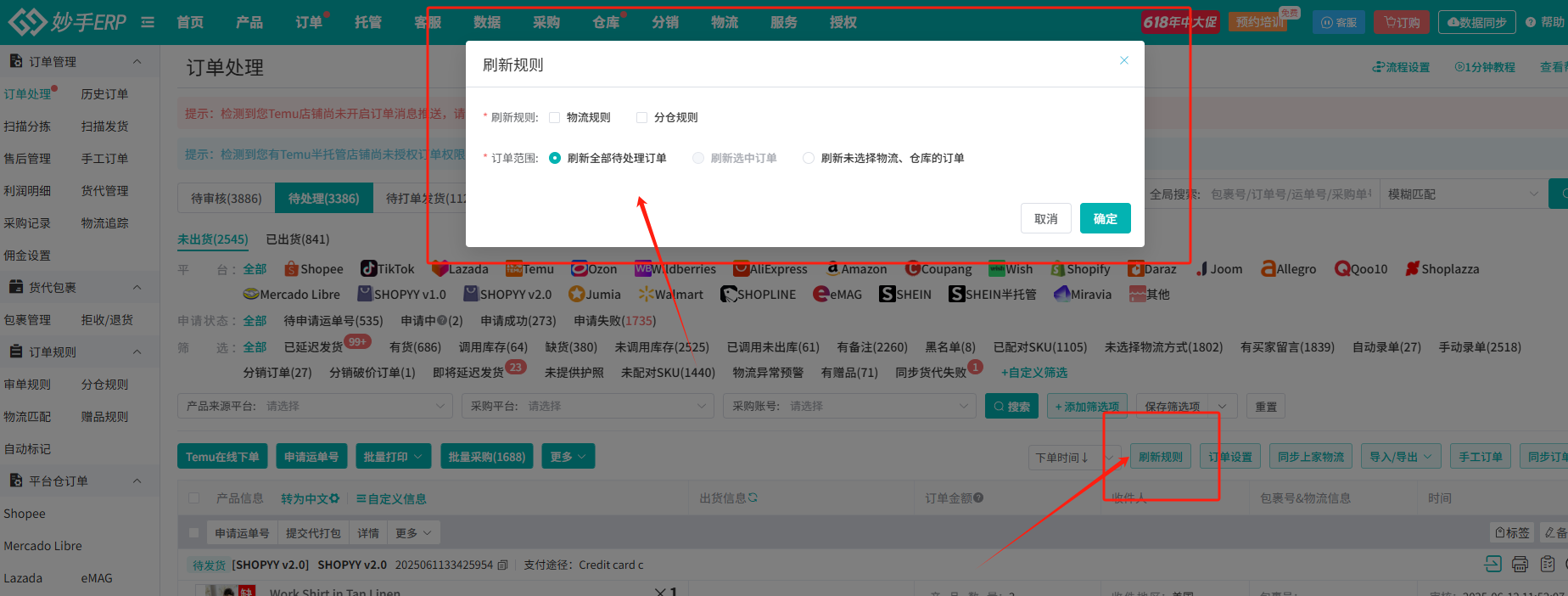1568x596 pixels.
Task: Tick the select-all checkbox in table header
Action: (194, 498)
